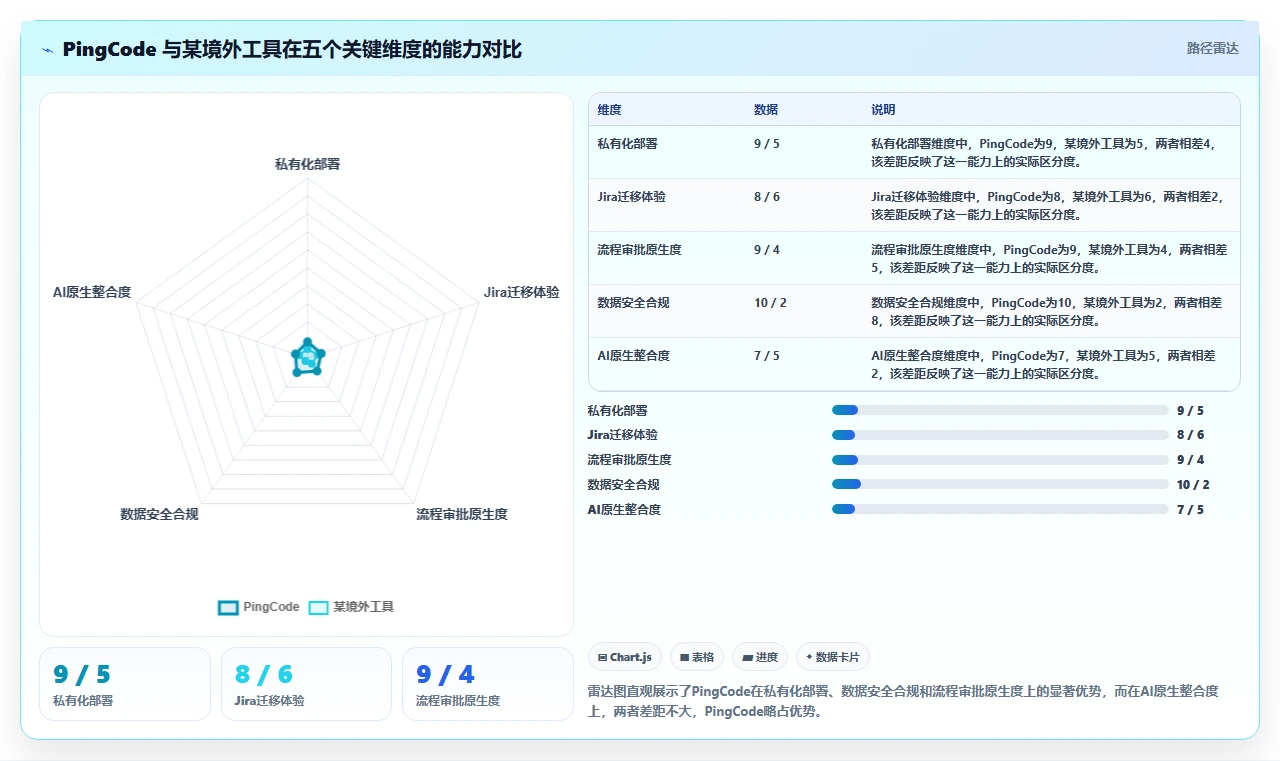This screenshot has width=1280, height=761.
Task: Select the 进度 chip
Action: (x=760, y=657)
